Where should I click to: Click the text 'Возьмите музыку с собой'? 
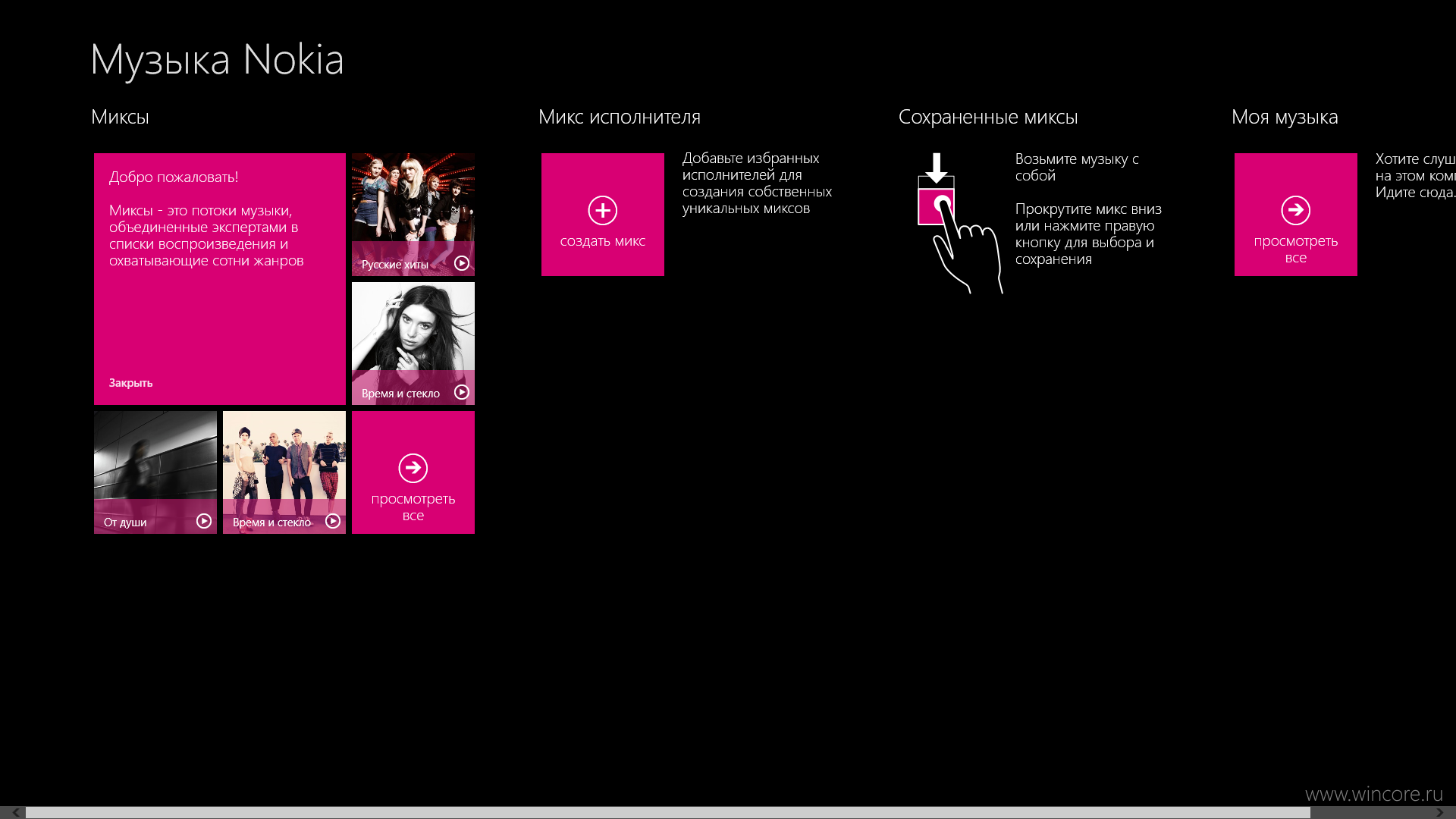[1077, 167]
